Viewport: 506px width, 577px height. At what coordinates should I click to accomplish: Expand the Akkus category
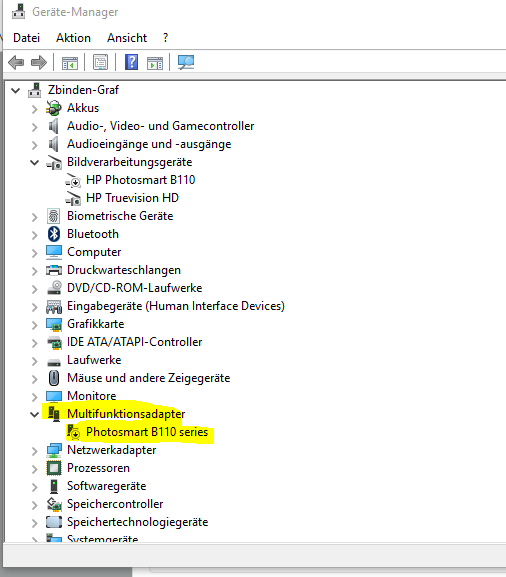coord(35,109)
